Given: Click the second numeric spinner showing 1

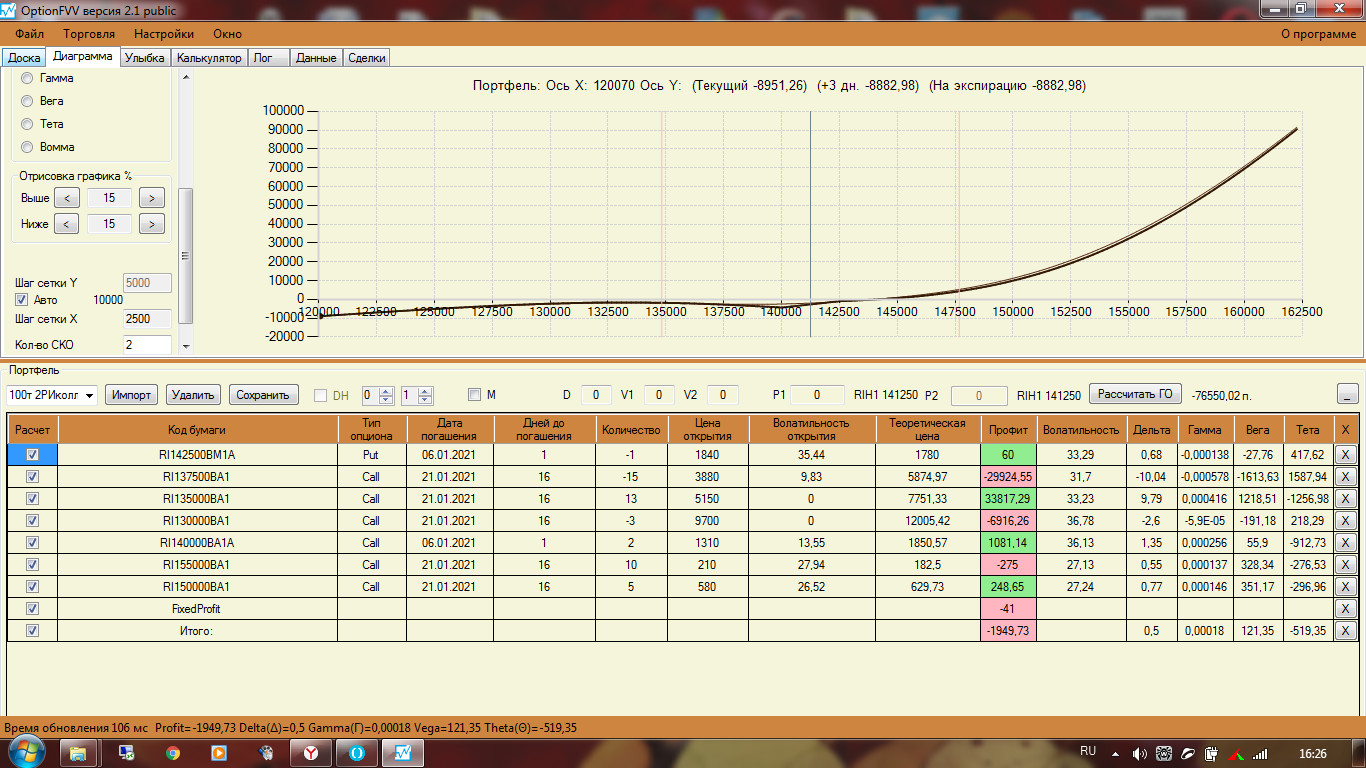Looking at the screenshot, I should pyautogui.click(x=417, y=395).
